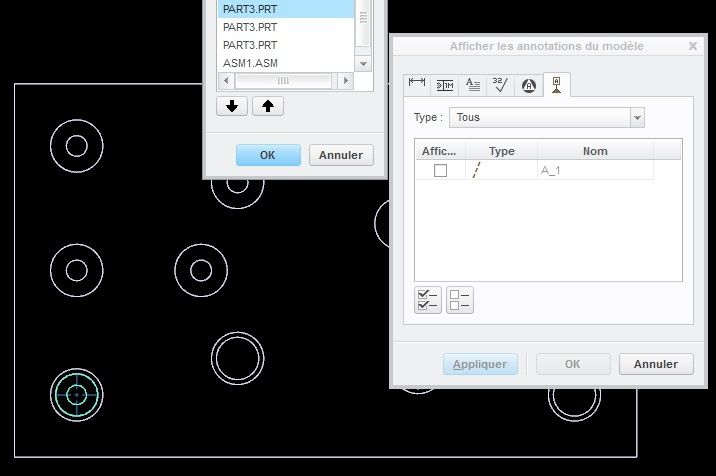The image size is (716, 476).
Task: Click OK in annotations dialog
Action: click(x=573, y=364)
